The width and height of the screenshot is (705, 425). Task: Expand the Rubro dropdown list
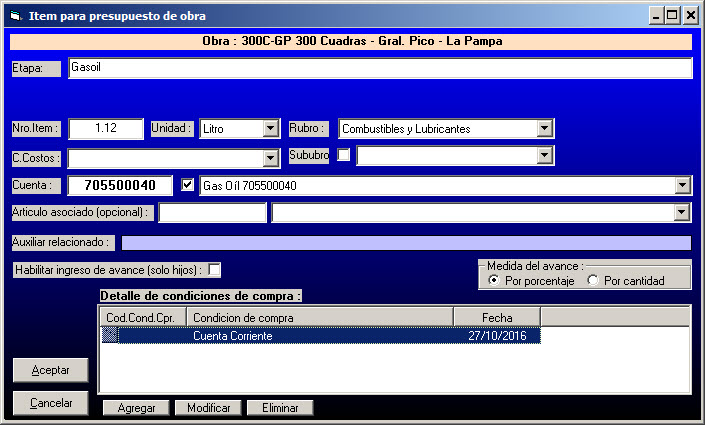[544, 128]
